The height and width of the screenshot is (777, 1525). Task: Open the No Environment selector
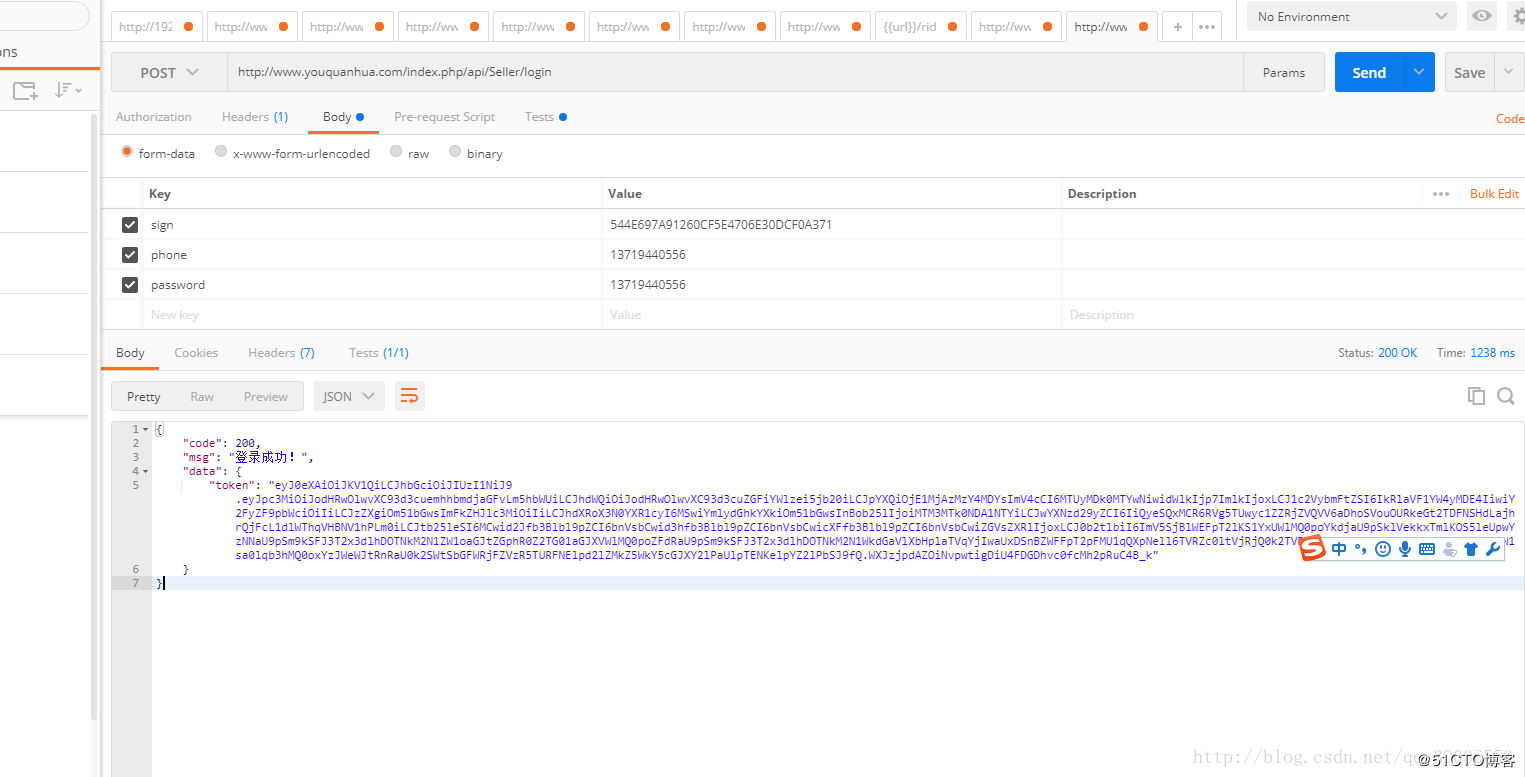pyautogui.click(x=1352, y=16)
